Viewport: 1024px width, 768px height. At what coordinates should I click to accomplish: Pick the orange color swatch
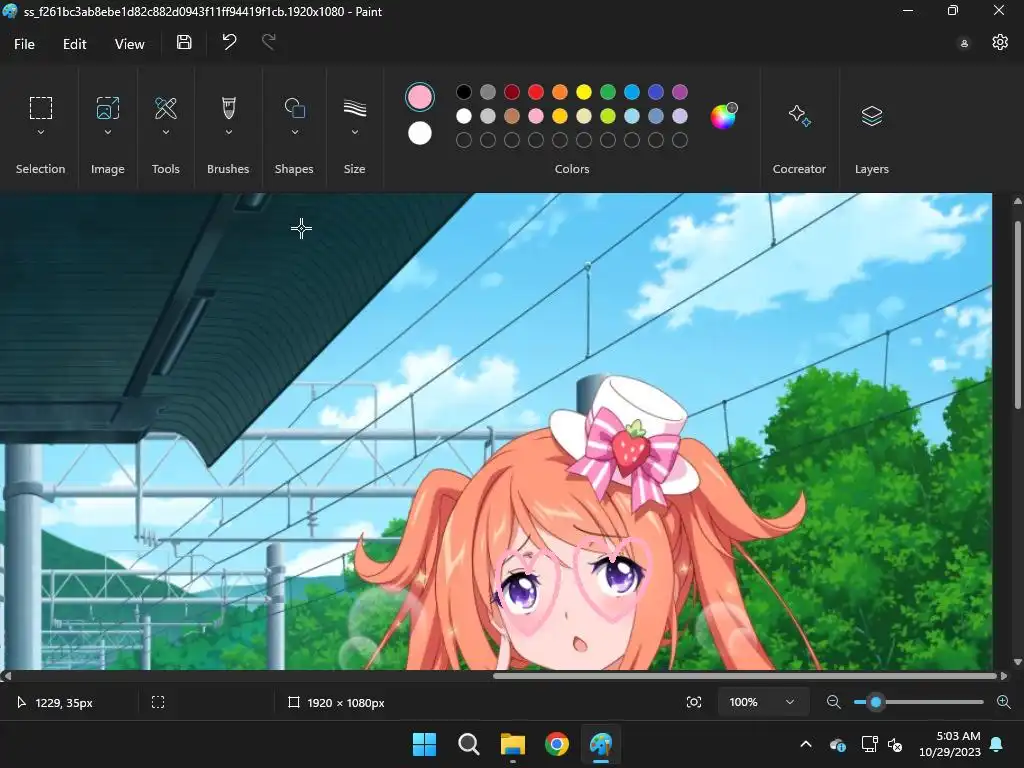[560, 92]
